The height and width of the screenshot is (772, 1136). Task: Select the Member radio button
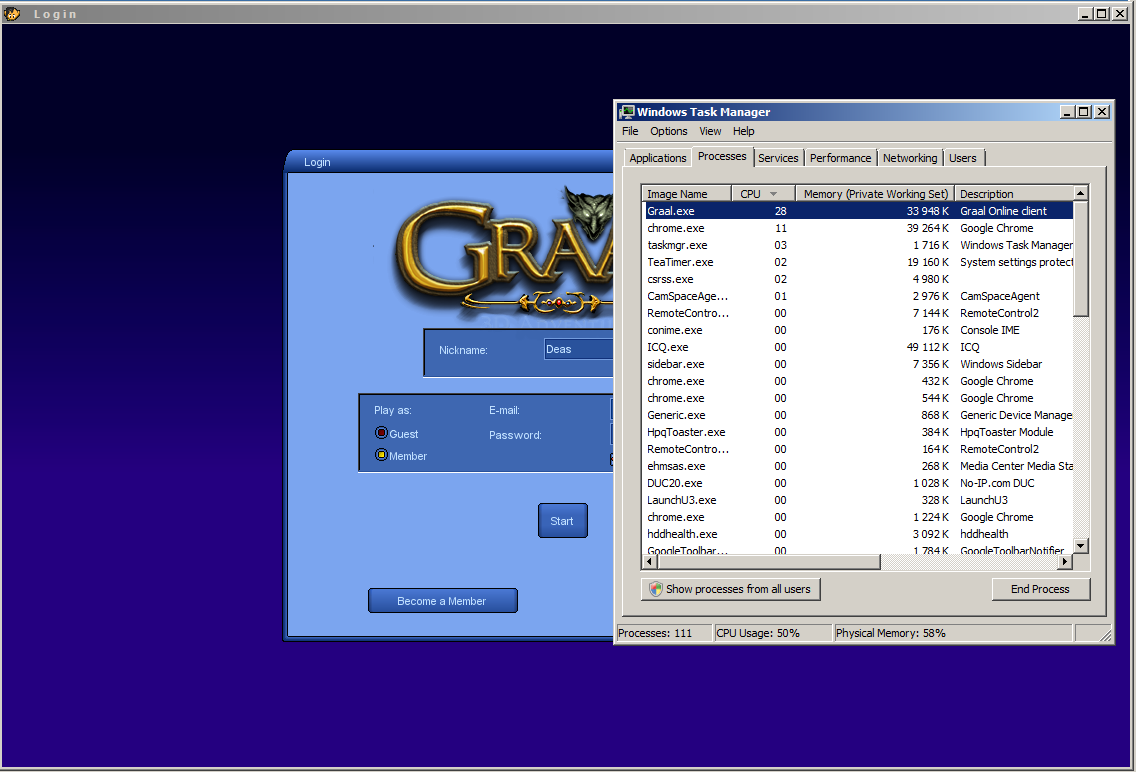tap(381, 455)
